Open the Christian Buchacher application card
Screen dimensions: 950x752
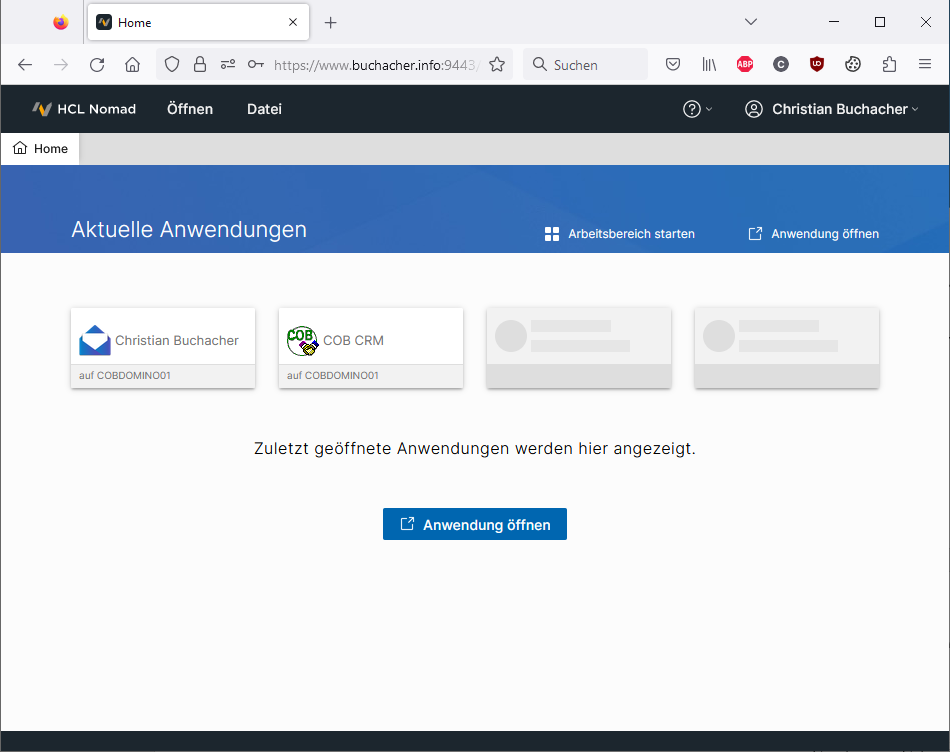pyautogui.click(x=163, y=348)
